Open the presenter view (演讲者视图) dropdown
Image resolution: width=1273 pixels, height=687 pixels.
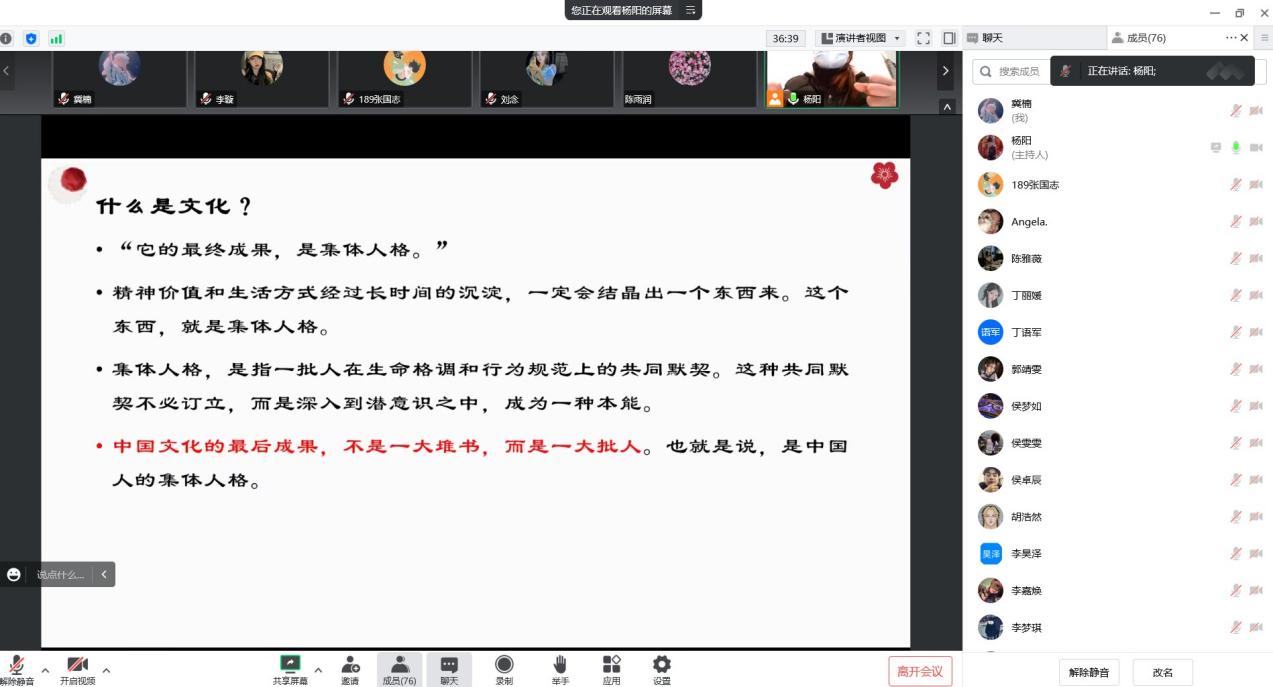point(861,38)
